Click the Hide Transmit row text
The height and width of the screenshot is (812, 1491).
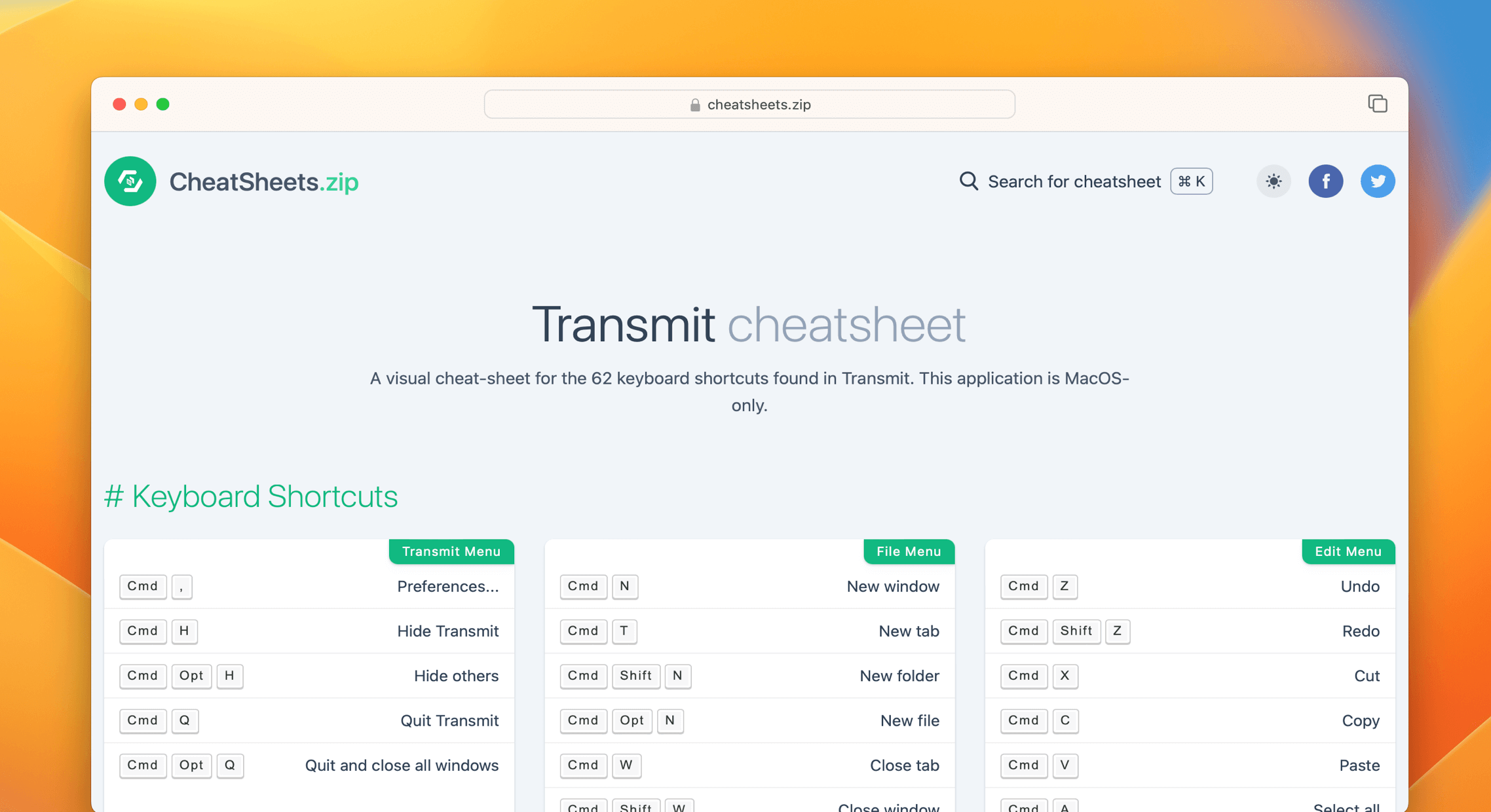tap(448, 631)
